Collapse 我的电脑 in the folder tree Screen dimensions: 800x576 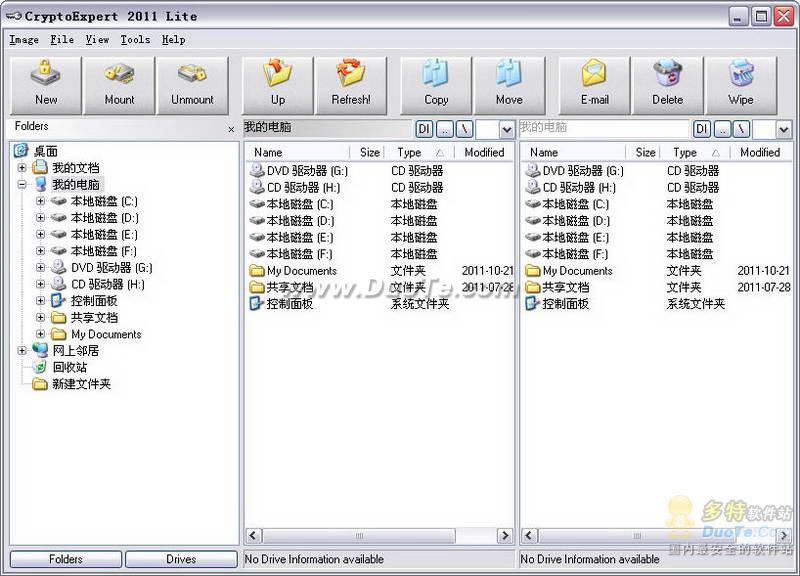click(22, 184)
